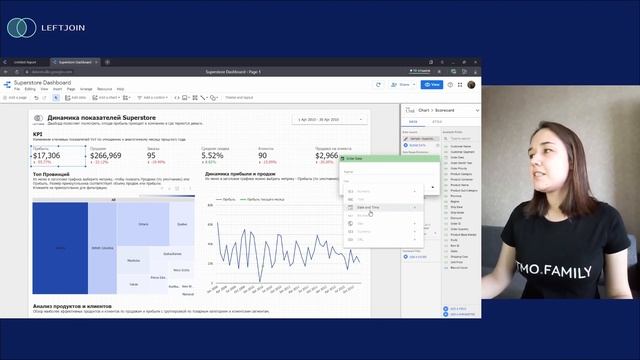The width and height of the screenshot is (640, 360).
Task: Open the Resource menu
Action: click(104, 89)
